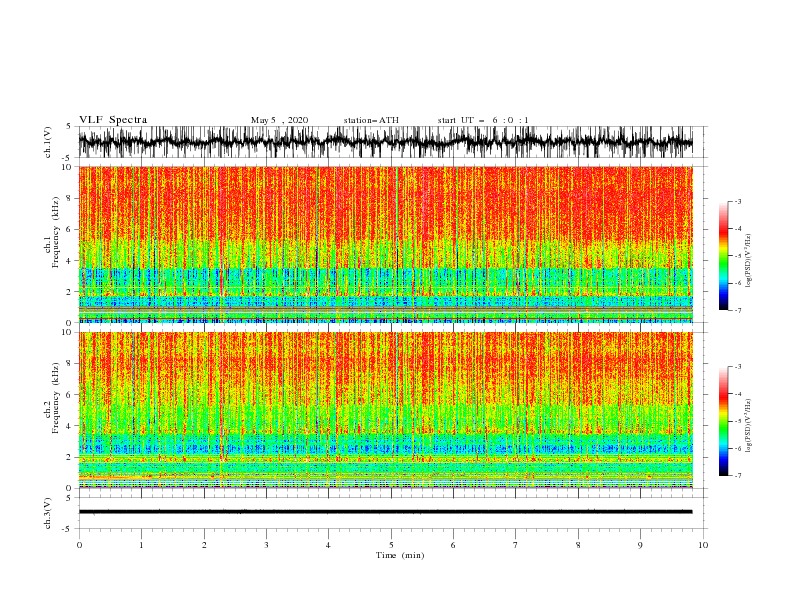Click the "6" kHz tick on ch.2 axis
Viewport: 792px width, 612px height.
tap(70, 394)
